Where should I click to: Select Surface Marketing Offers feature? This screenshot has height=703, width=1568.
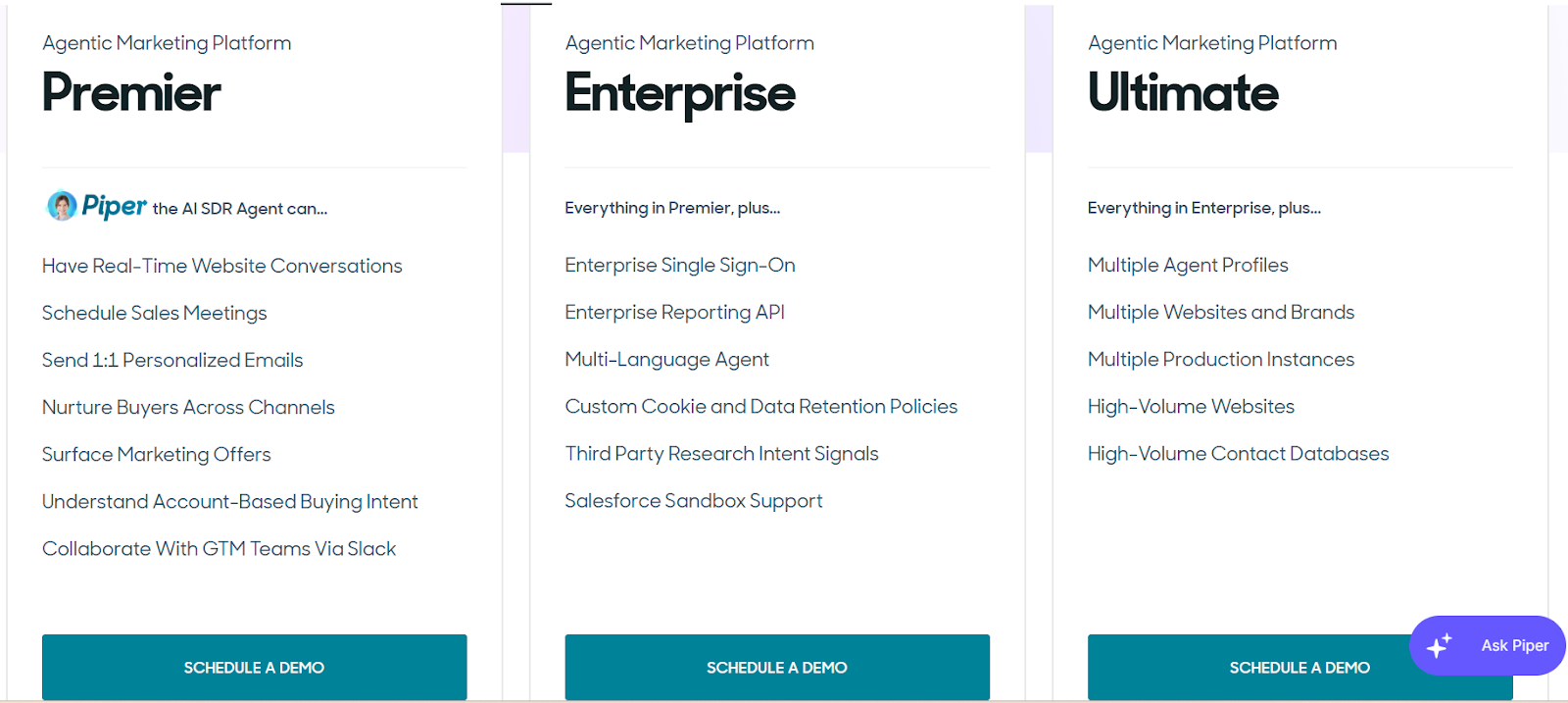[156, 454]
